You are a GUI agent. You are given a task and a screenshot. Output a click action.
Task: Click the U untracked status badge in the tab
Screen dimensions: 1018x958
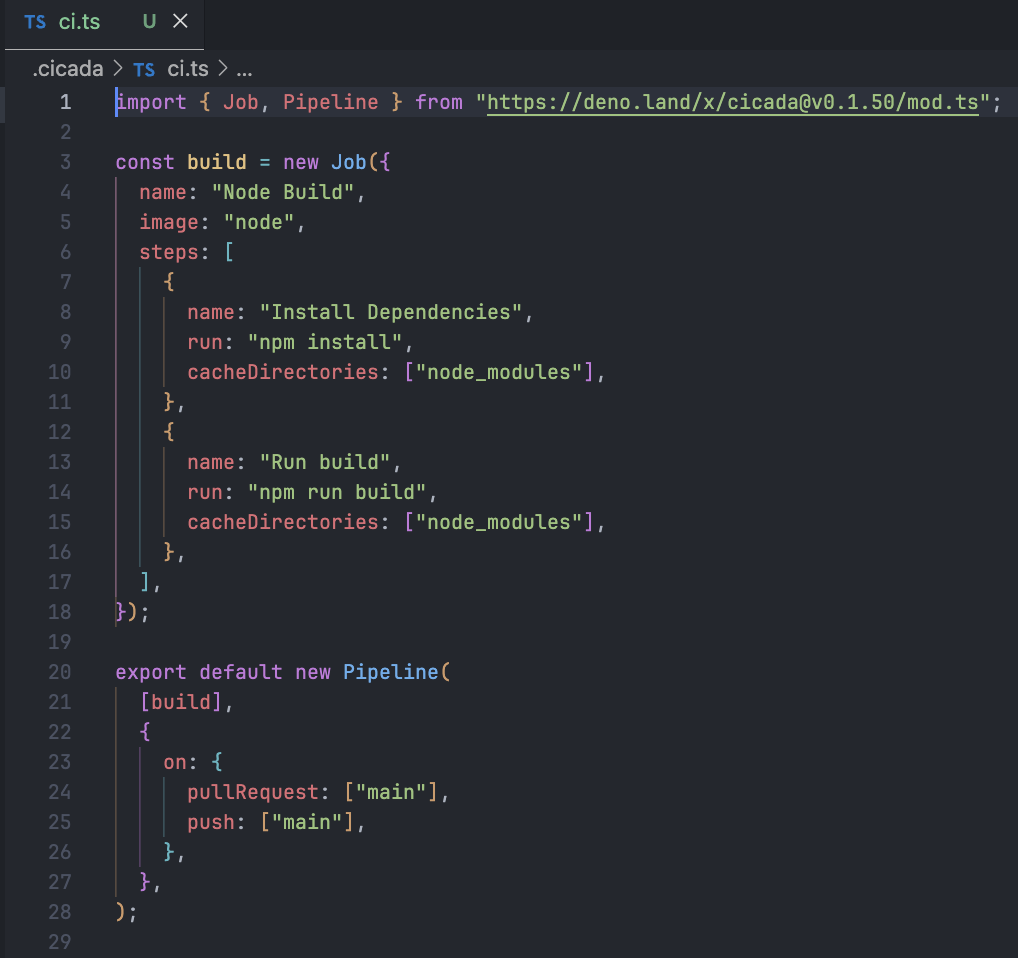(149, 22)
